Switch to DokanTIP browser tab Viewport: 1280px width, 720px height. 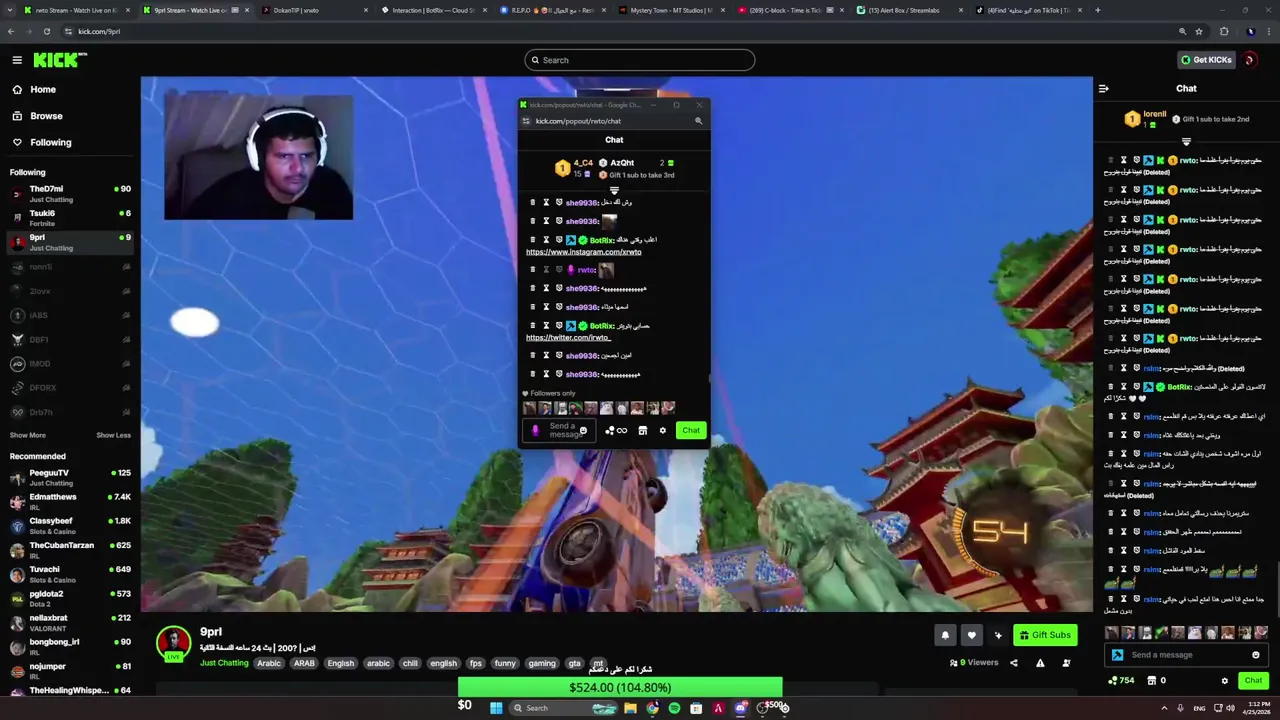[314, 10]
